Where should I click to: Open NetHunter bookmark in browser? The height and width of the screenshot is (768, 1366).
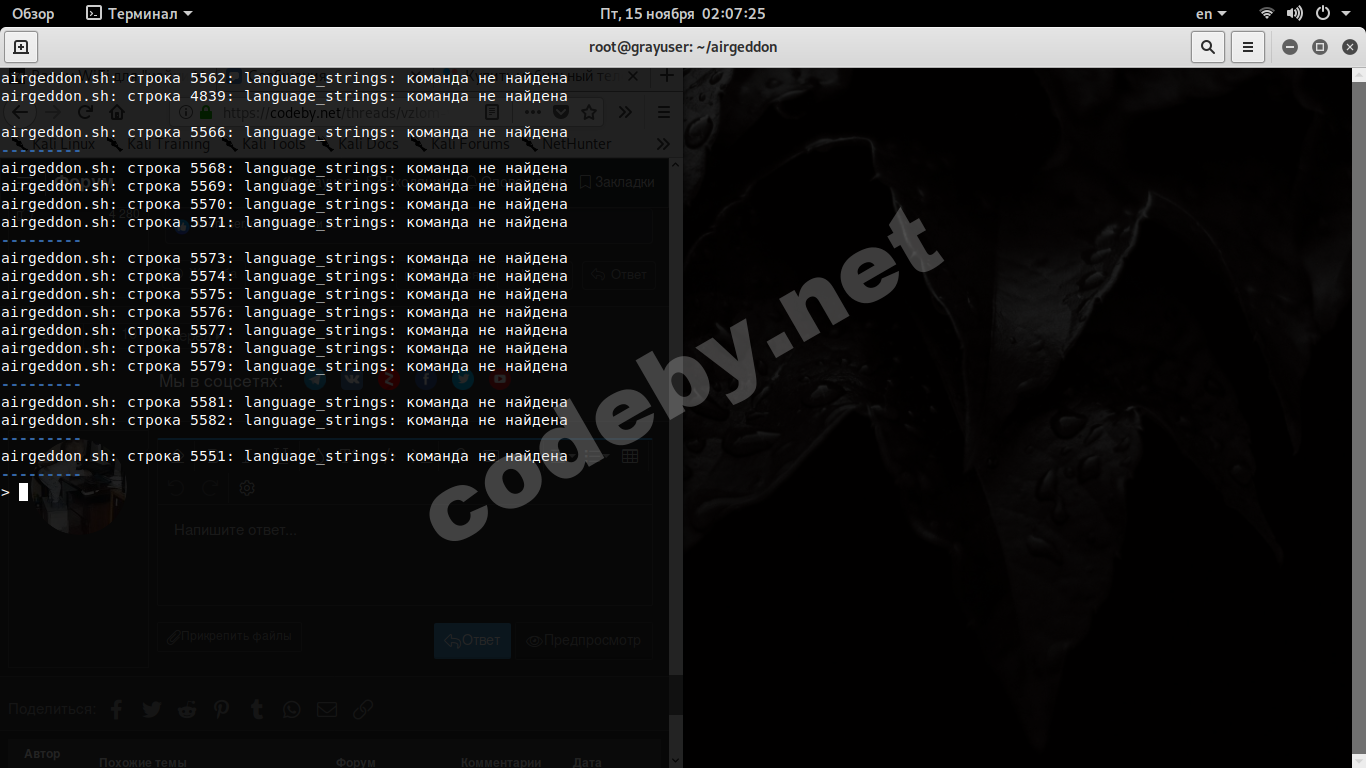(x=565, y=144)
